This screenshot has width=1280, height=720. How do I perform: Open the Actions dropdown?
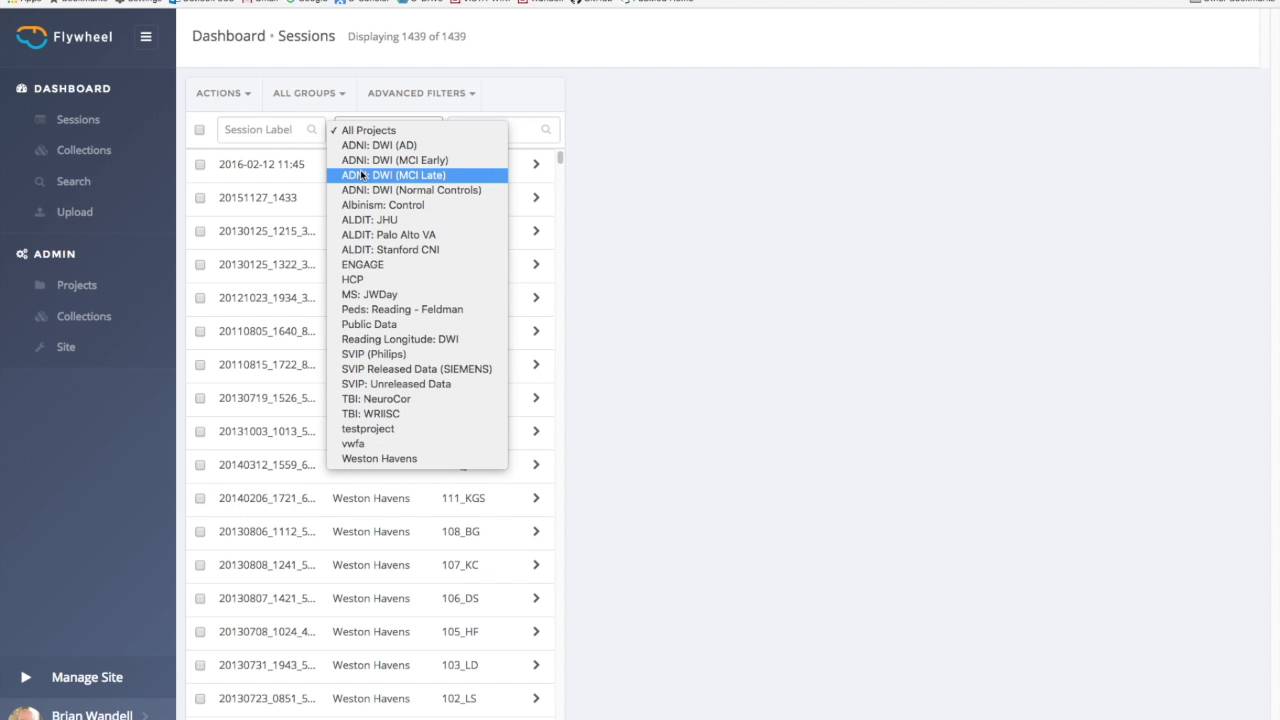point(223,93)
